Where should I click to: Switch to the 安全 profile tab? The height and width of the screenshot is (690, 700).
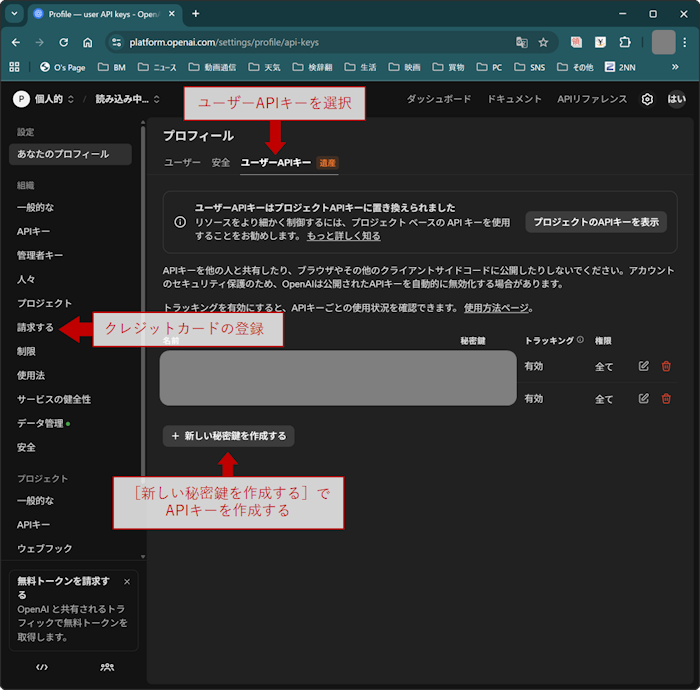[221, 162]
